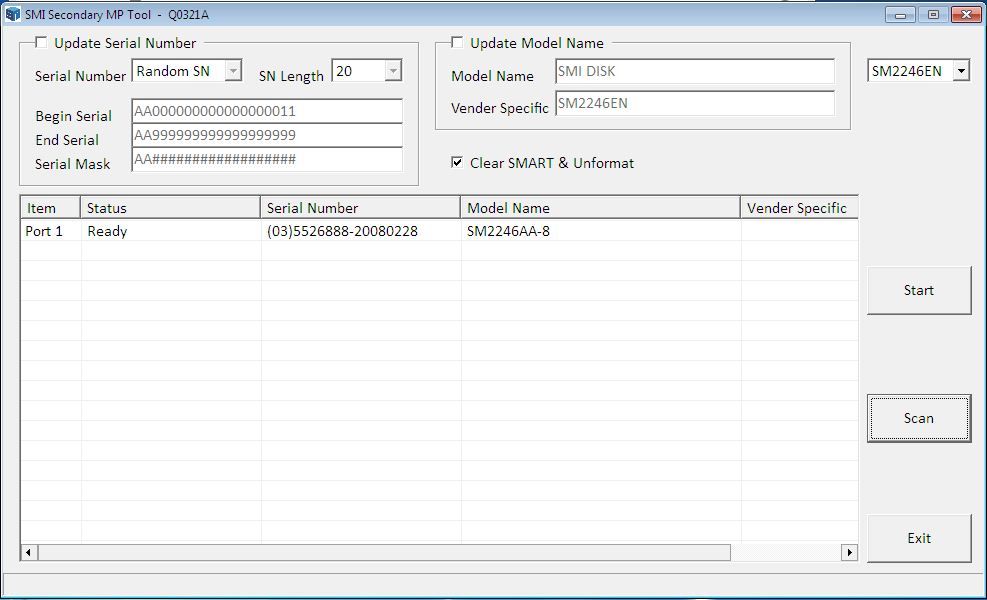Click the Begin Serial input field
This screenshot has height=600, width=987.
(267, 111)
